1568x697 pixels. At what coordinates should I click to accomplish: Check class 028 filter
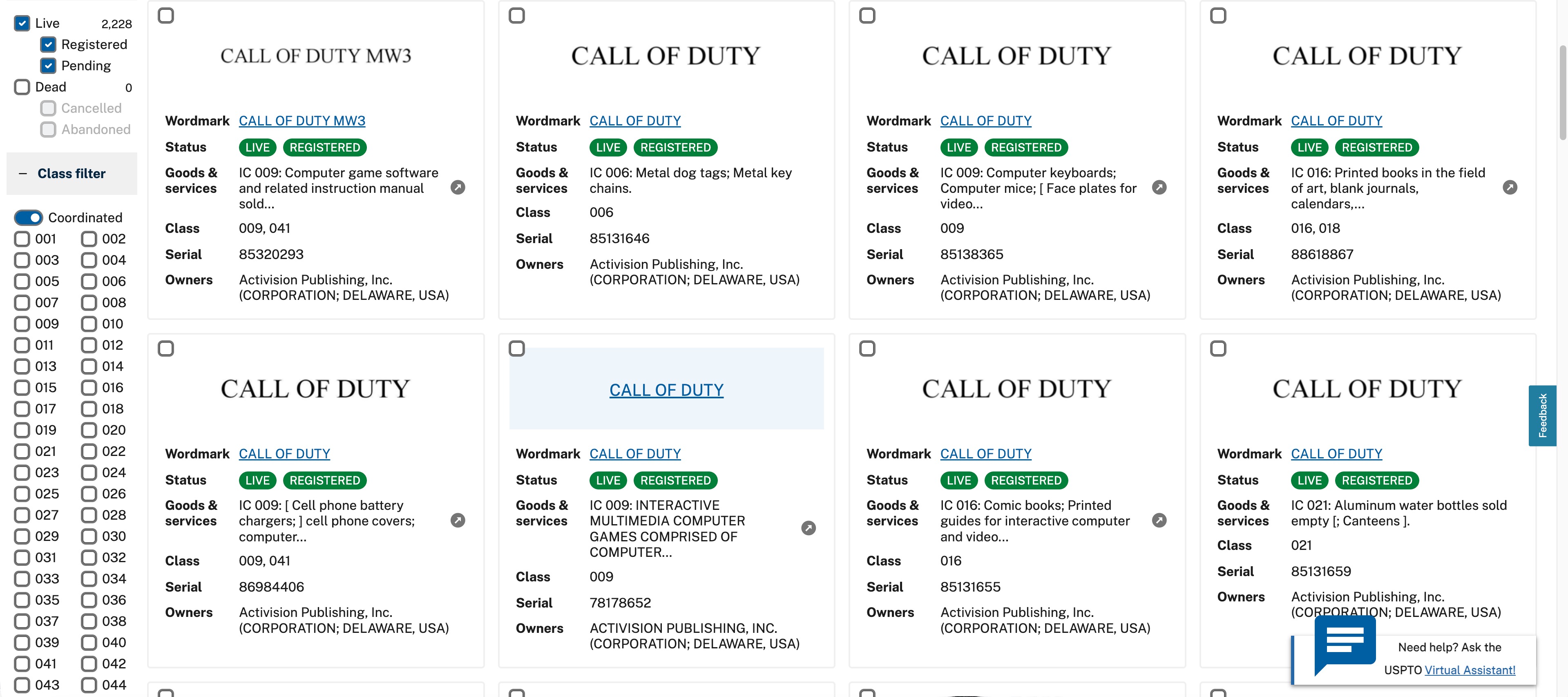click(89, 515)
